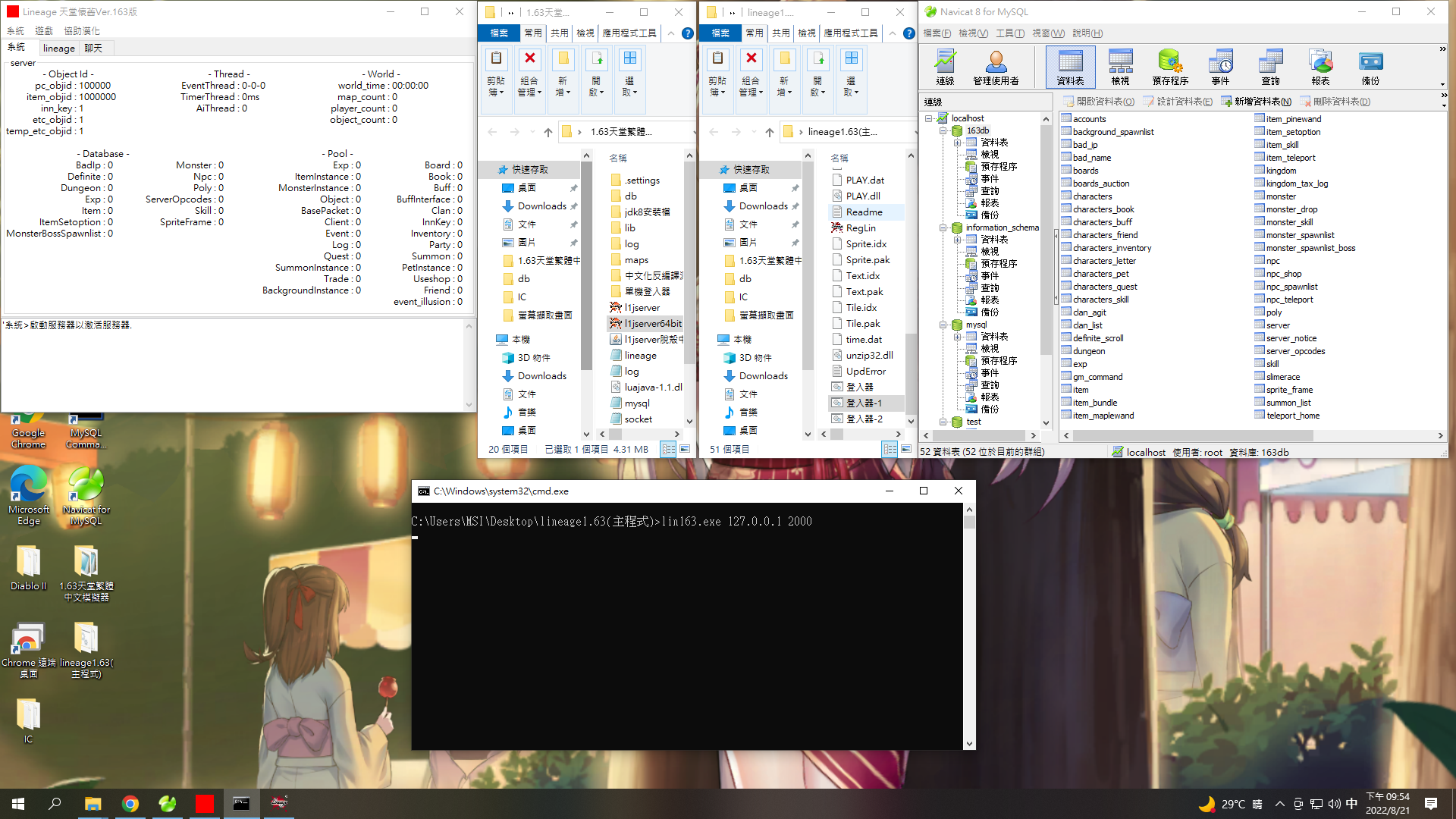Open the 事件 events icon in Navicat
This screenshot has height=819, width=1456.
coord(1220,67)
